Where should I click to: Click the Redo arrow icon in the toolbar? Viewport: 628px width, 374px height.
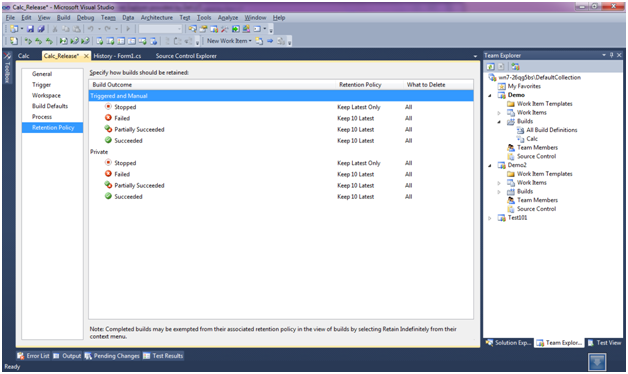(x=107, y=29)
